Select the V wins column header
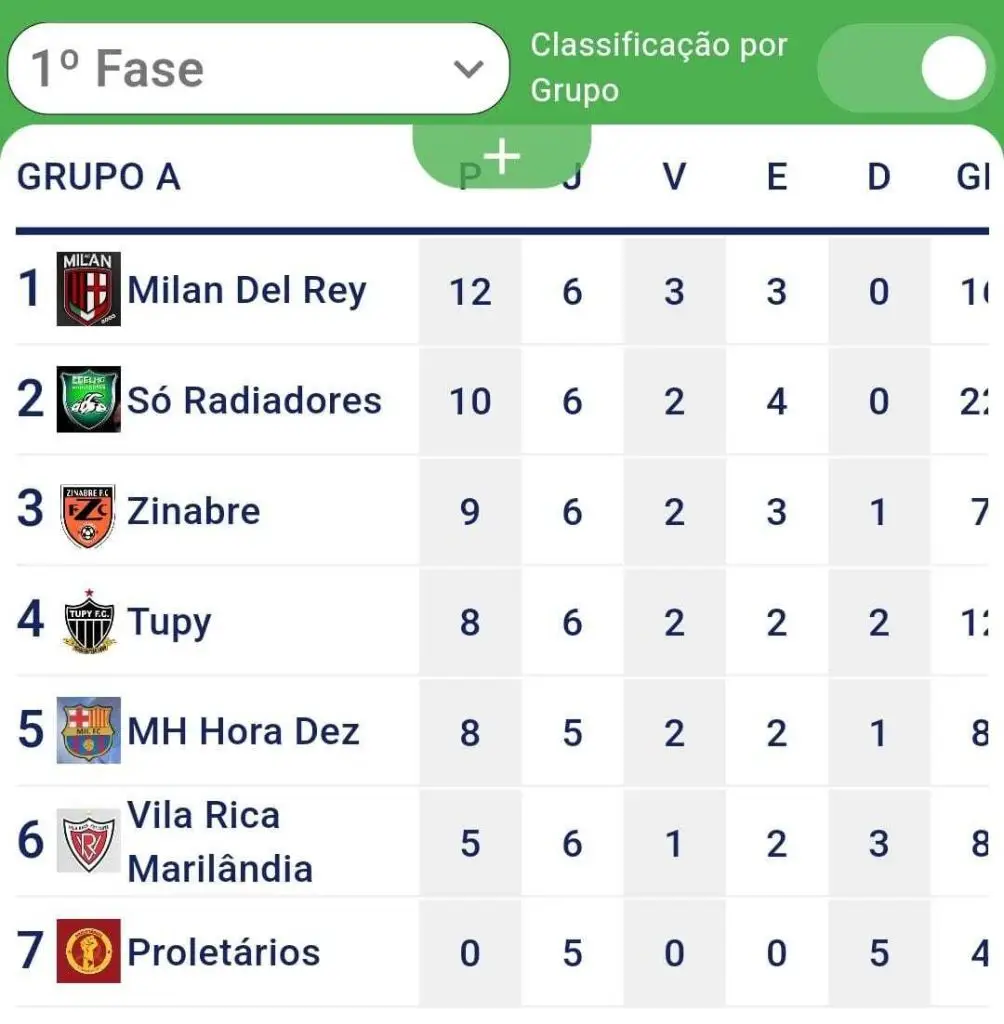This screenshot has height=1024, width=1004. click(674, 176)
